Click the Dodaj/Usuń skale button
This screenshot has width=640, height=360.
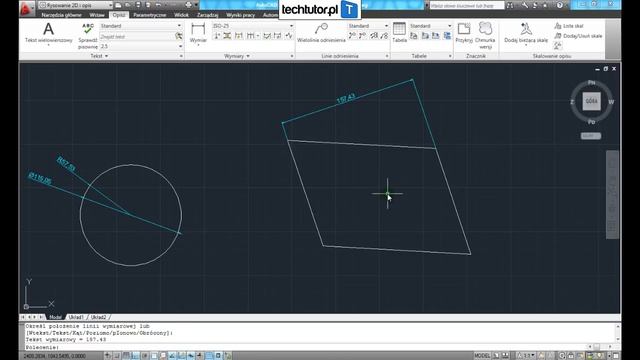pyautogui.click(x=578, y=36)
